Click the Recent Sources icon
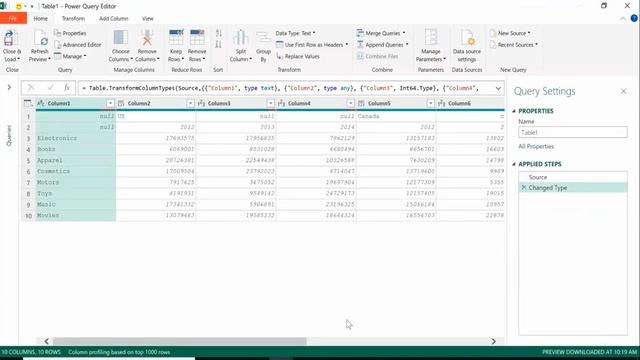The width and height of the screenshot is (640, 360). pos(493,44)
